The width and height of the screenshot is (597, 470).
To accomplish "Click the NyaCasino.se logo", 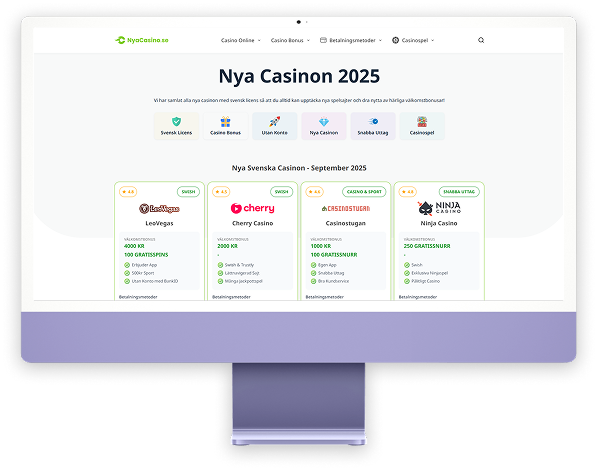I will 142,40.
